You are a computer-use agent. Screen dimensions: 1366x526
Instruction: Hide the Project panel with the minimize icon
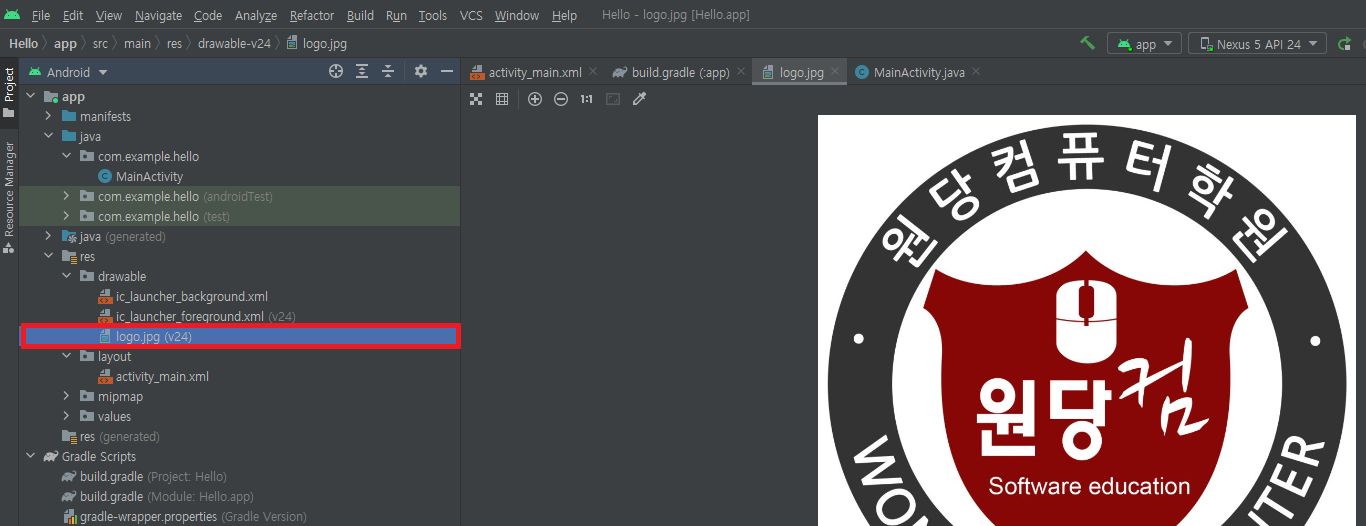pos(447,71)
